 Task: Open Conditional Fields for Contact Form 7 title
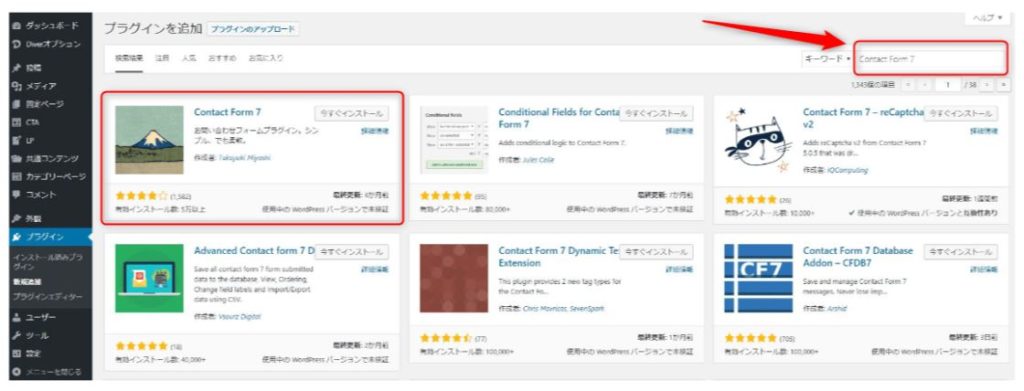pos(558,118)
